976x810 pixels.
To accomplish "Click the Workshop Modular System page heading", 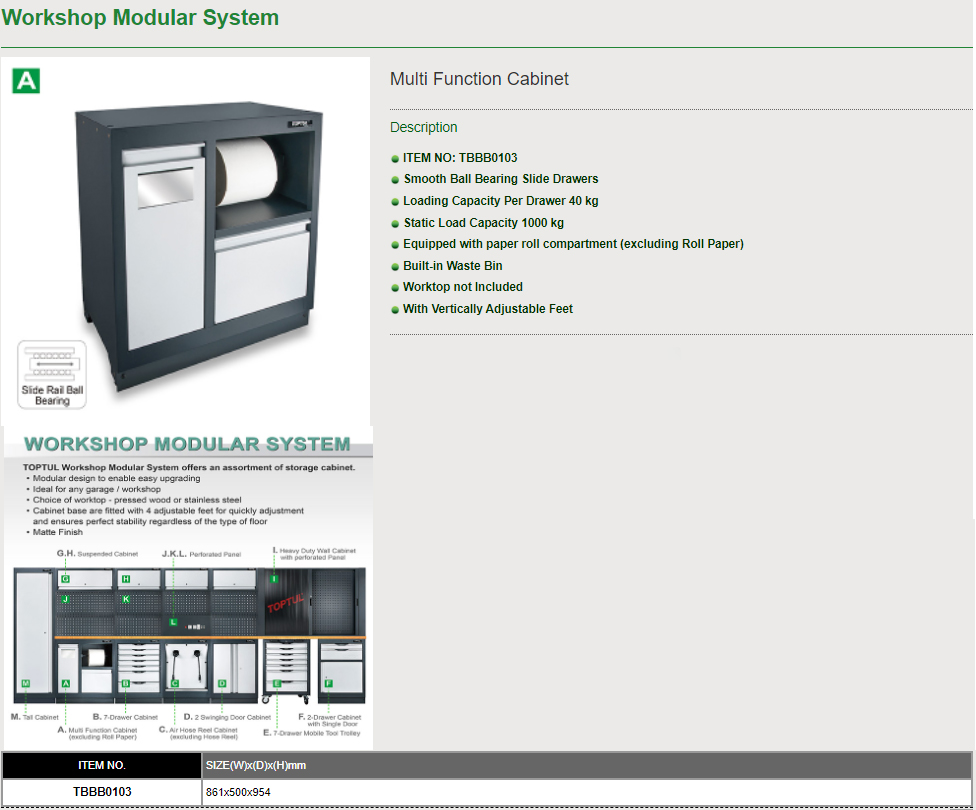I will (x=140, y=18).
